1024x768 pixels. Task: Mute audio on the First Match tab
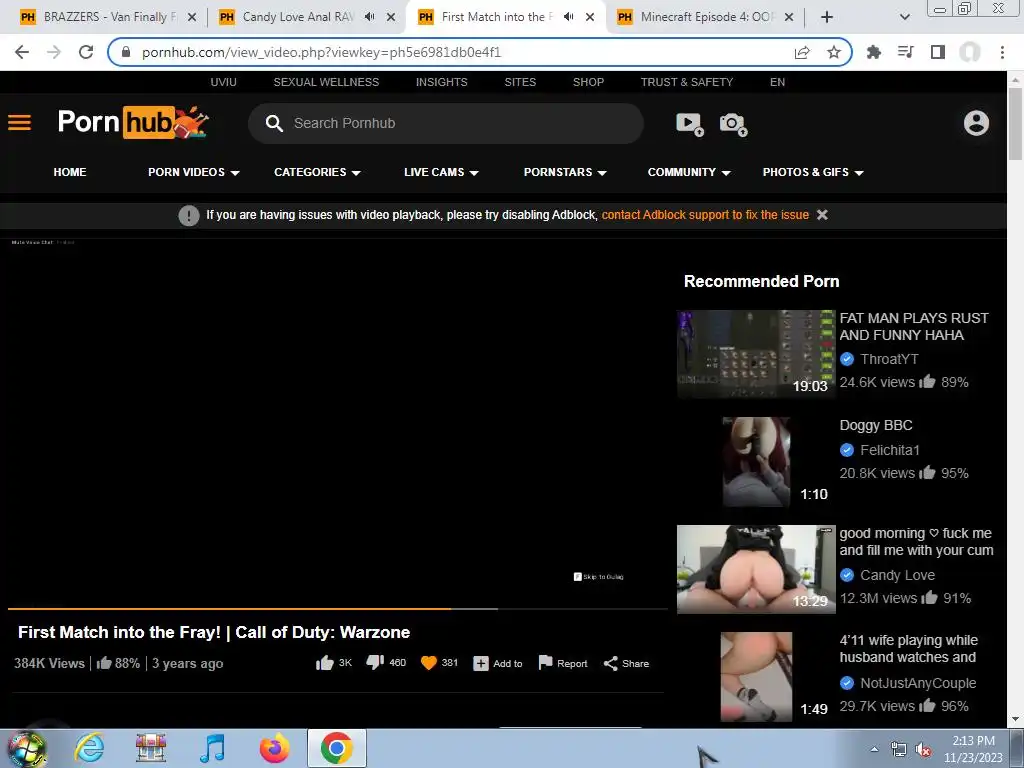click(569, 17)
